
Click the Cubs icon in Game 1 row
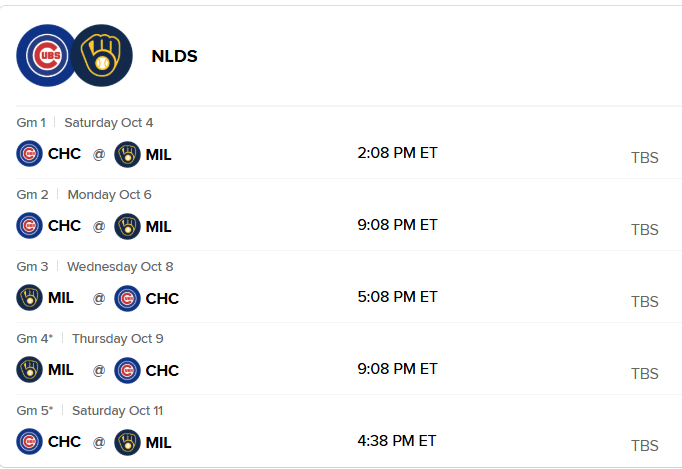point(30,154)
